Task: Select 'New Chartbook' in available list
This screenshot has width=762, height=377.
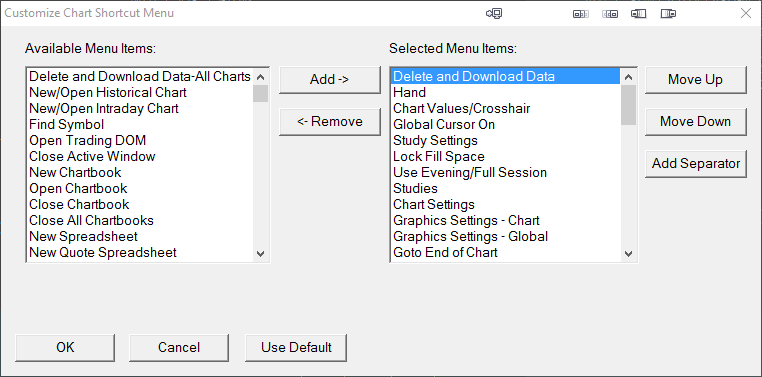Action: pyautogui.click(x=140, y=172)
